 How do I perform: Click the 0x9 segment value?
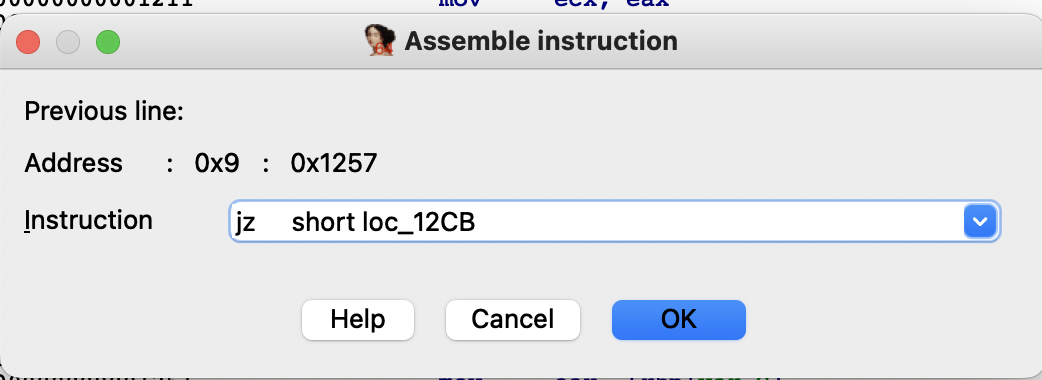coord(217,163)
